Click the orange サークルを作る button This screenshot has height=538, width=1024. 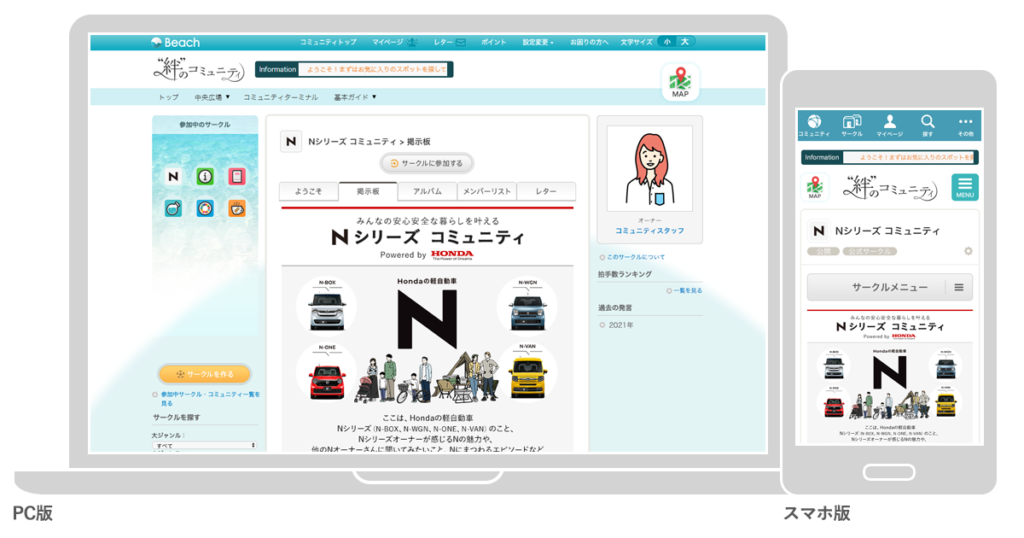point(204,374)
